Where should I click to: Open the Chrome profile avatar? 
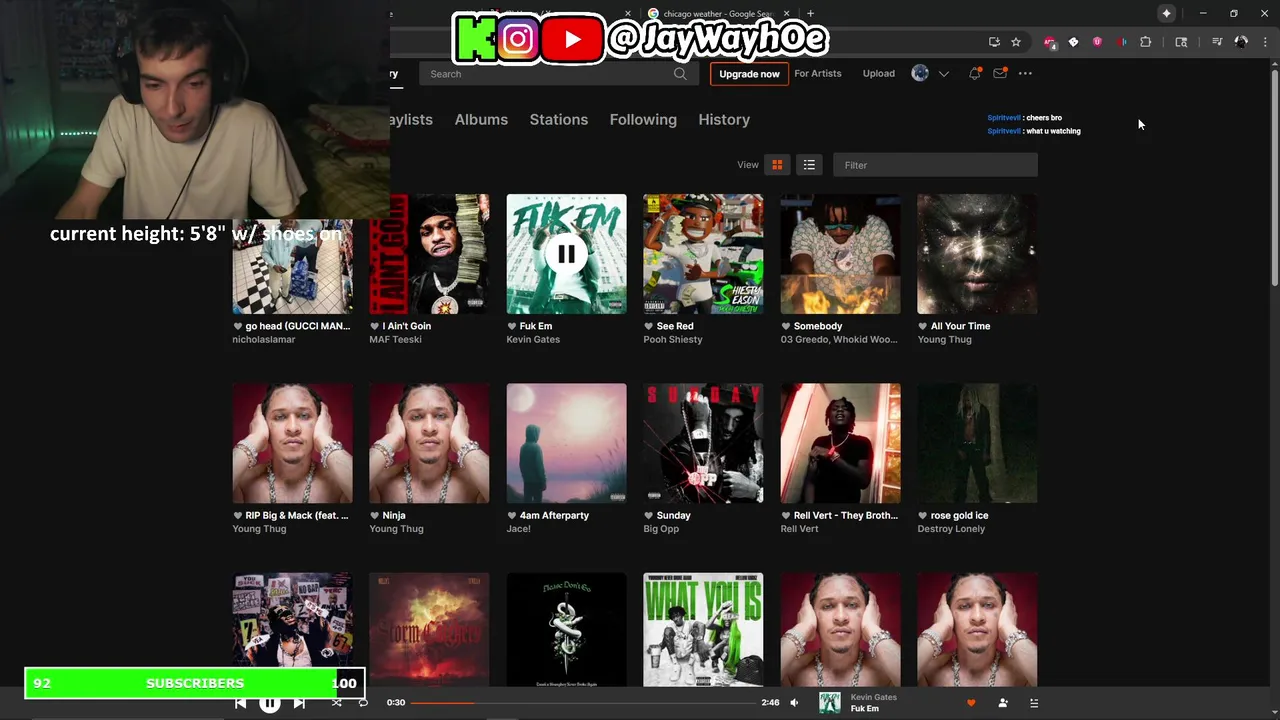click(x=1241, y=42)
